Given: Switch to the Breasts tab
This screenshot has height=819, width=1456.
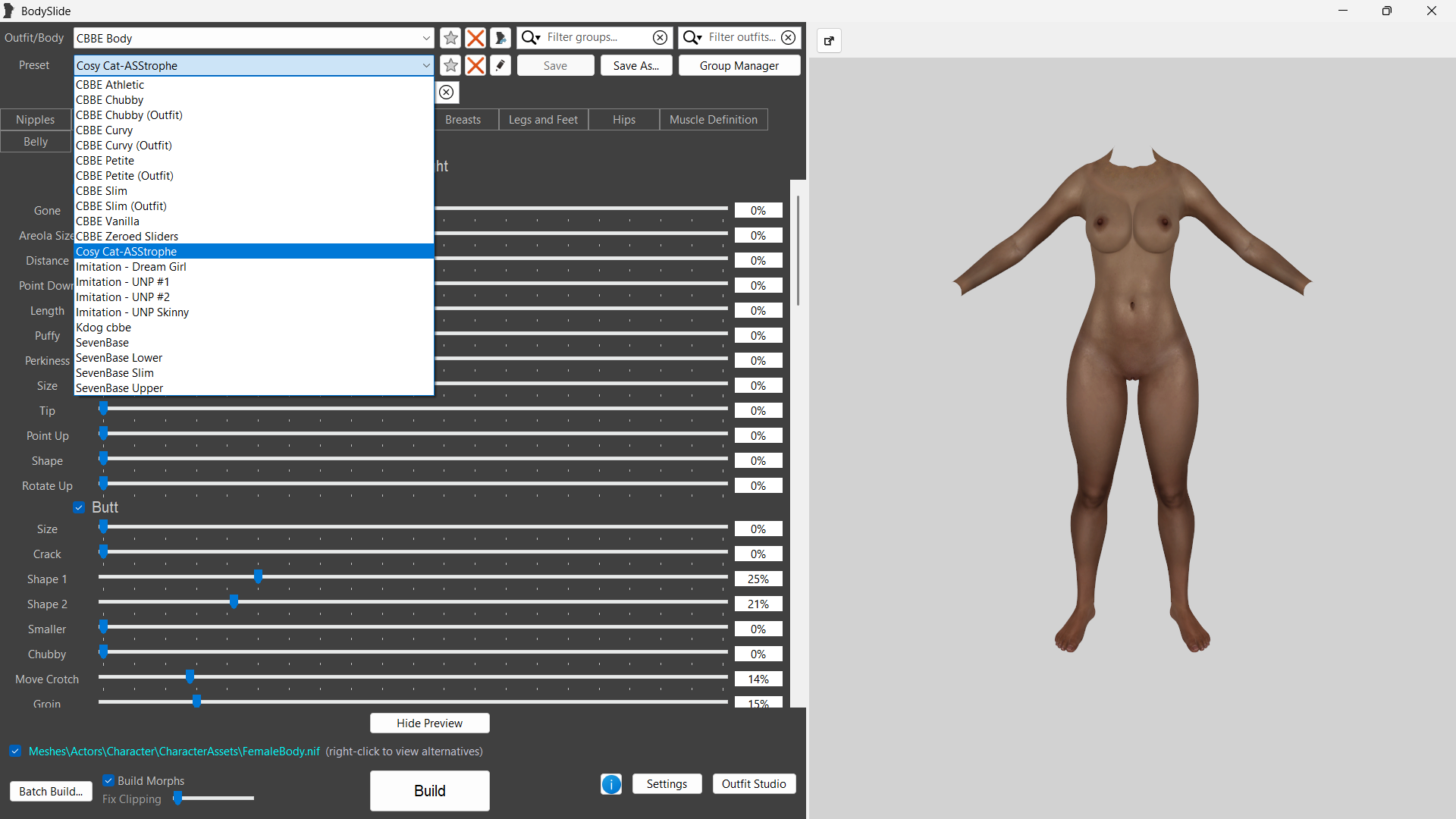Looking at the screenshot, I should pos(463,120).
